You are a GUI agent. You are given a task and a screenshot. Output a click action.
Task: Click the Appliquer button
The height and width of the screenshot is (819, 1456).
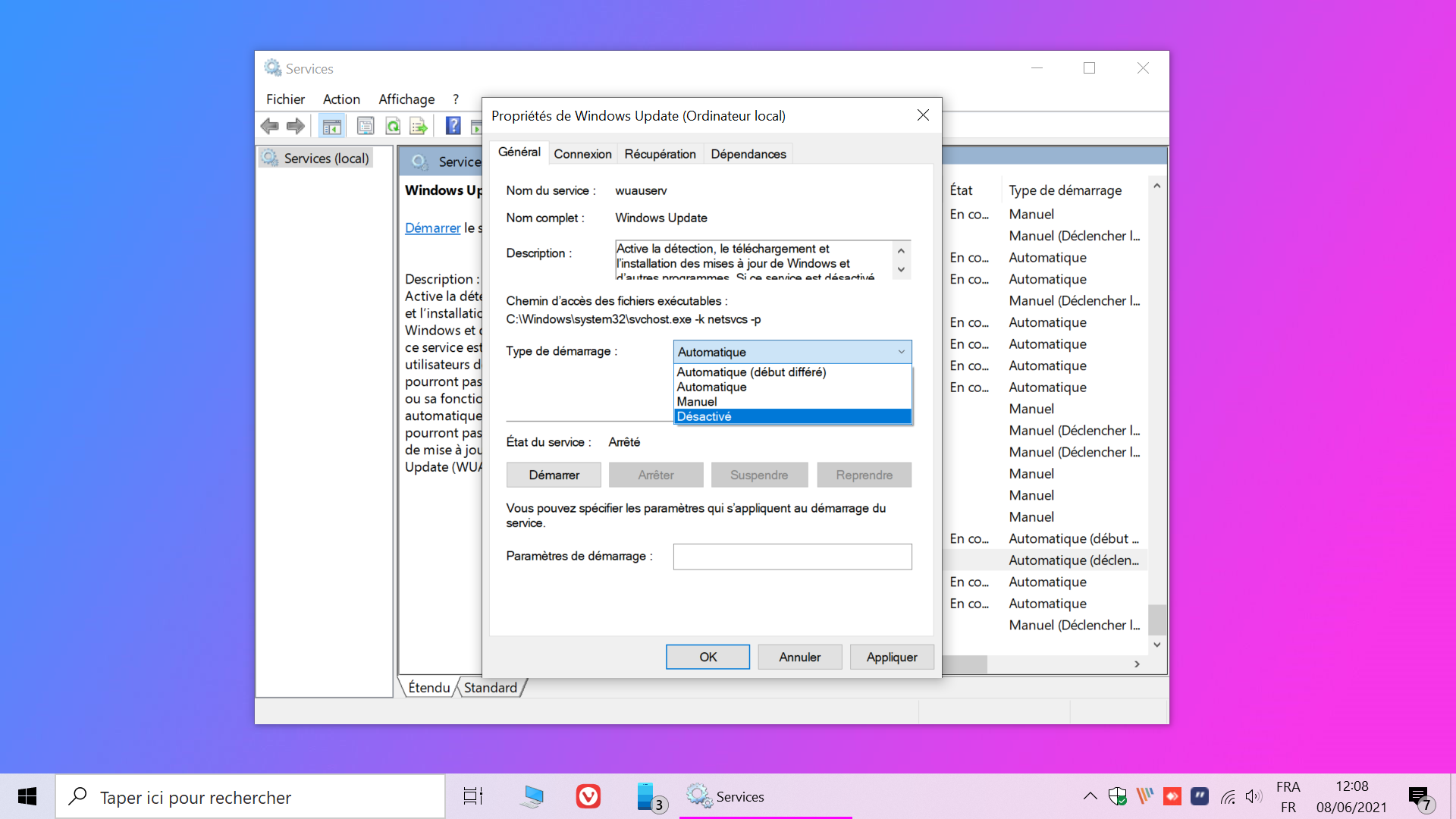click(892, 657)
